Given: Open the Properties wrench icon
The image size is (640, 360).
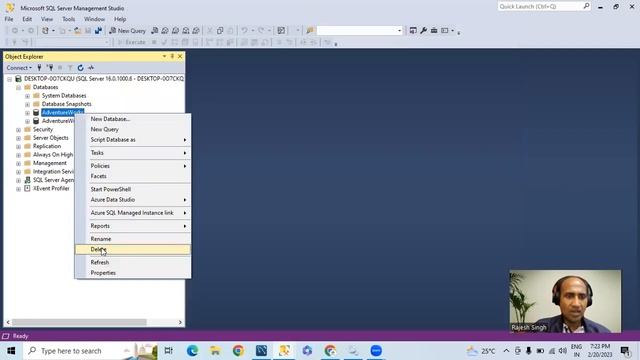Looking at the screenshot, I should [423, 31].
